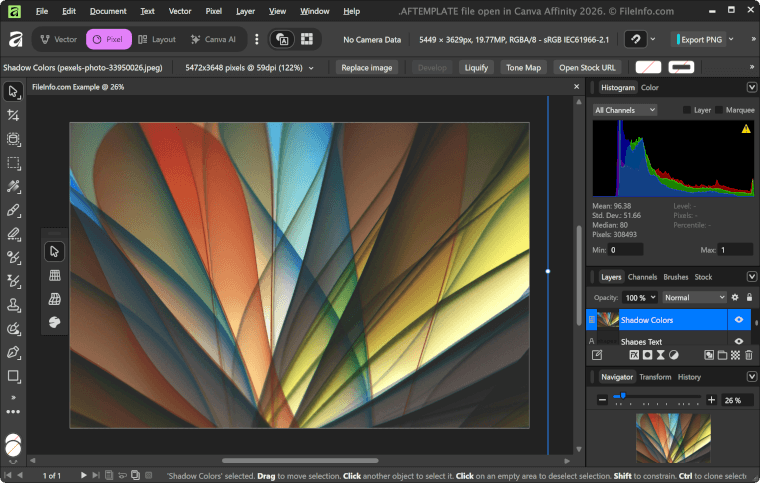Viewport: 760px width, 483px height.
Task: Click Open Stock URL button
Action: click(x=587, y=68)
